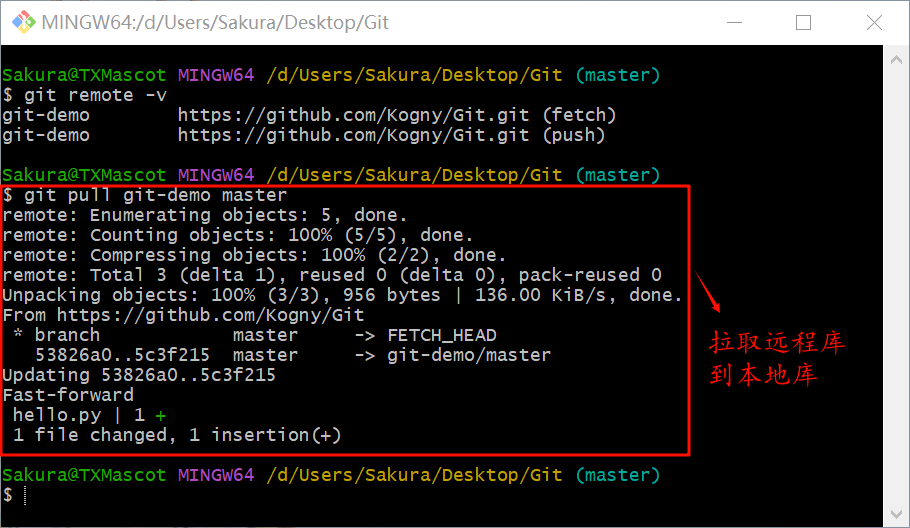This screenshot has width=910, height=528.
Task: Click the vertical scrollbar track
Action: pos(896,287)
